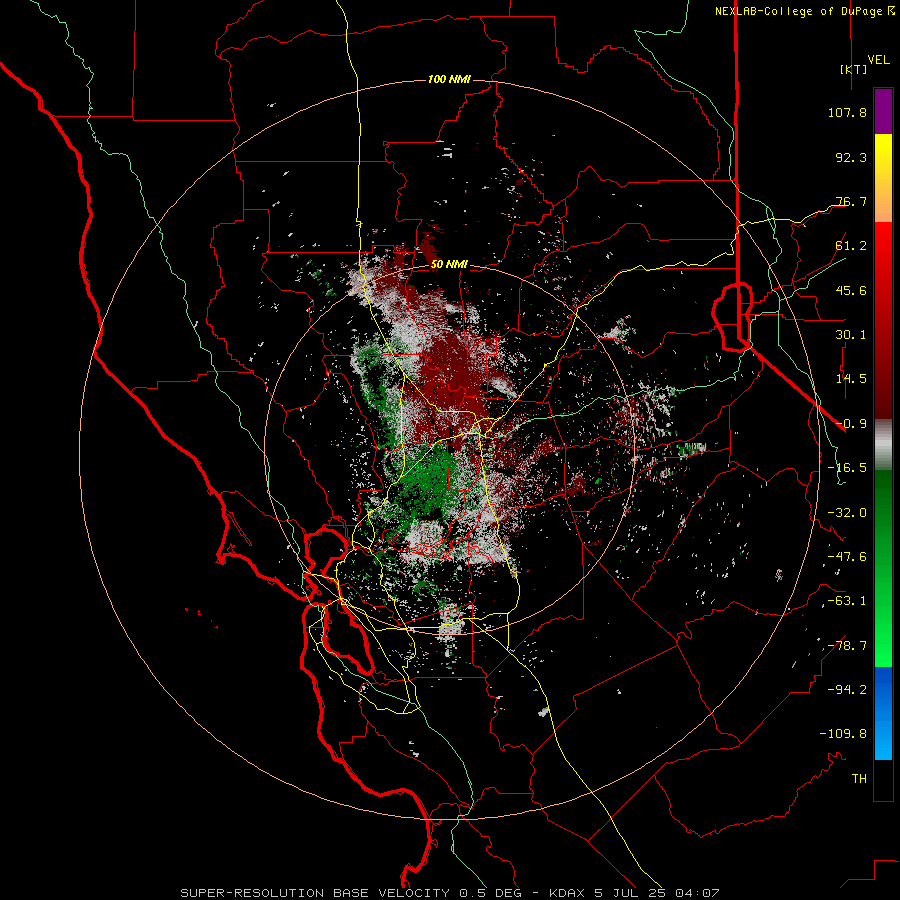Click the VEL legend title

point(878,60)
